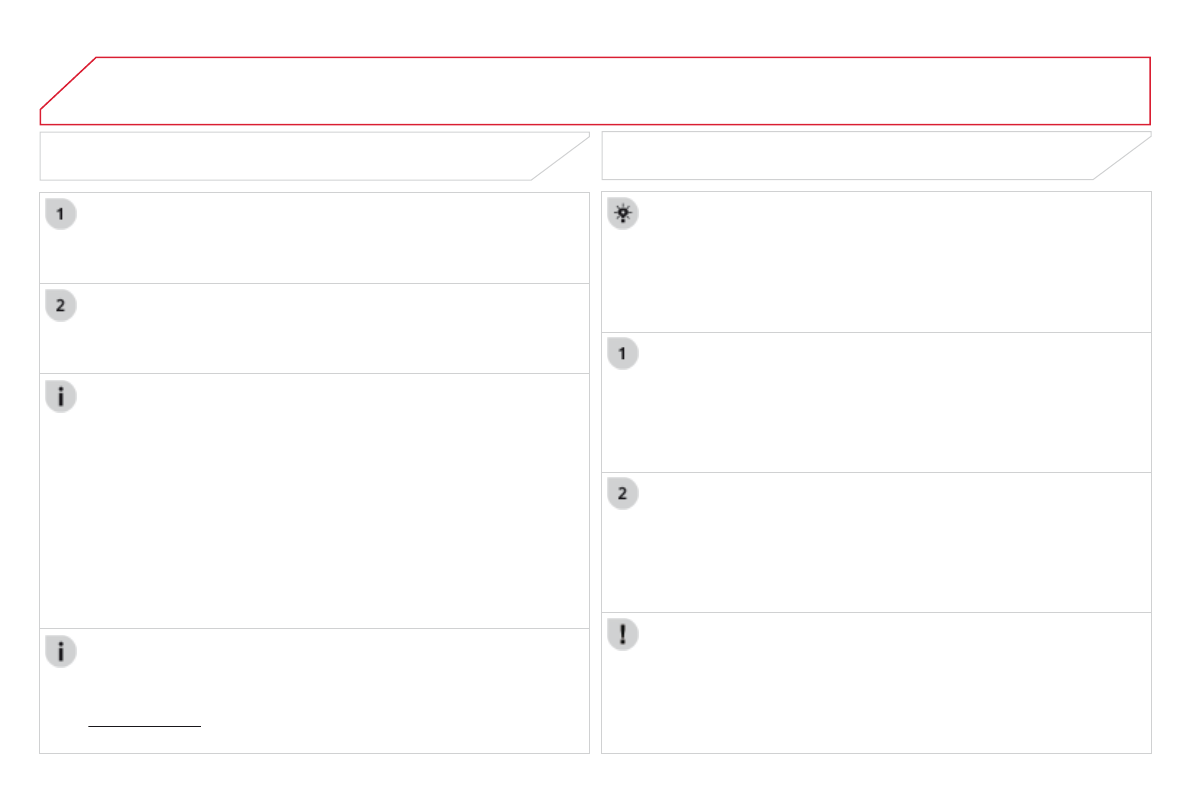The image size is (1191, 794).
Task: Click the light bulb tip icon
Action: pyautogui.click(x=622, y=215)
